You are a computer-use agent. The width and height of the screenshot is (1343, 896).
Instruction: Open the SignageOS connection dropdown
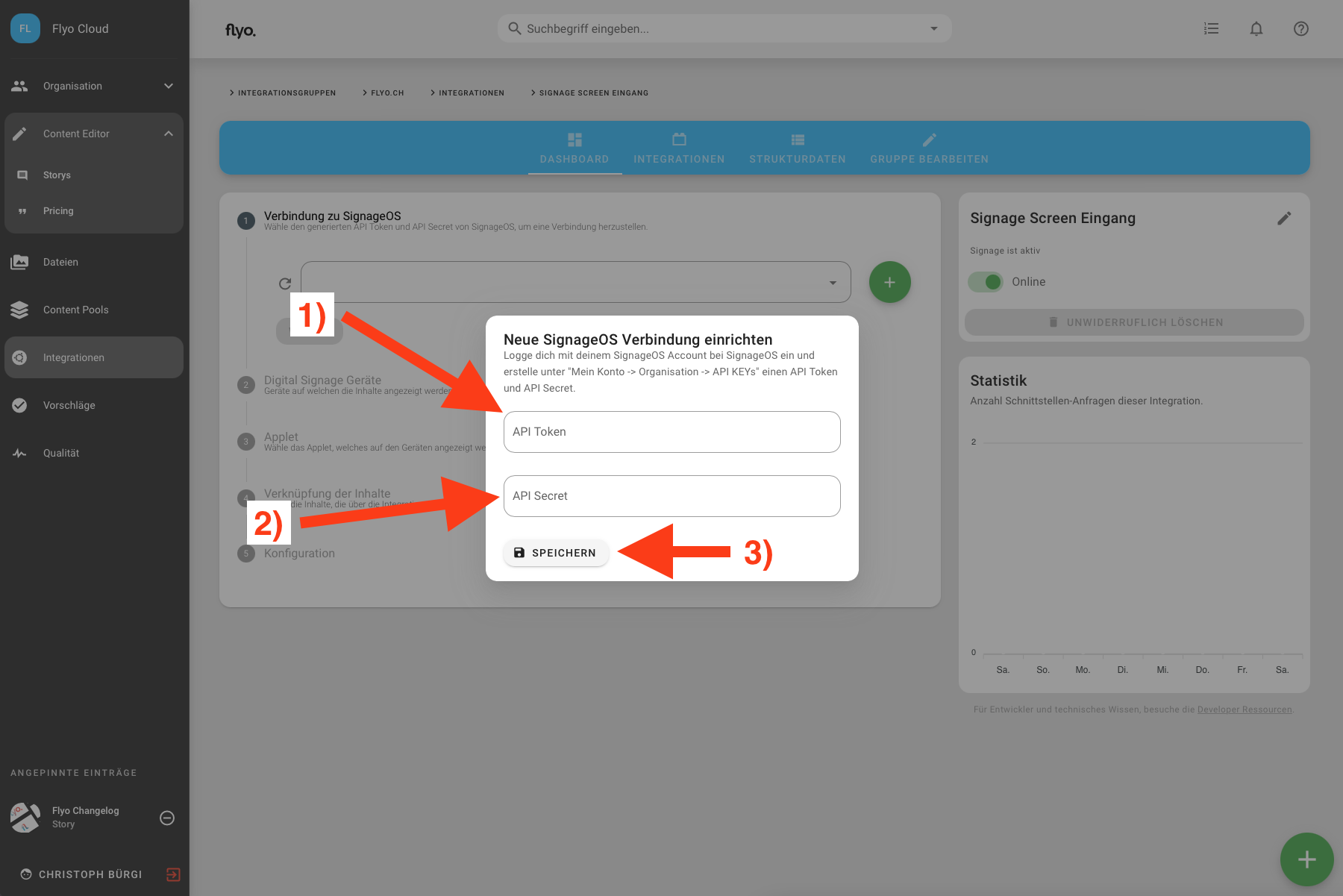(575, 282)
